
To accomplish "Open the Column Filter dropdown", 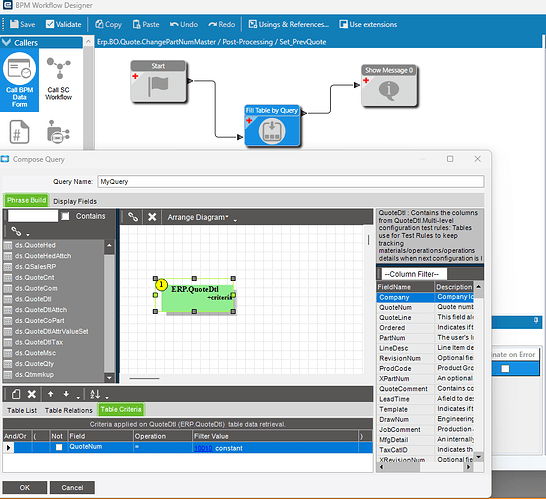I will click(x=414, y=274).
